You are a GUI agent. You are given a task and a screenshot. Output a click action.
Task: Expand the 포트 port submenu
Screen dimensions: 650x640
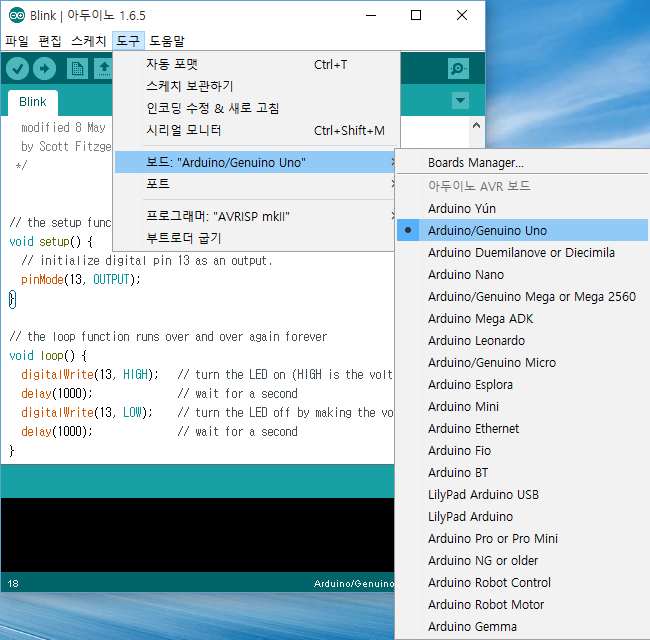point(255,184)
